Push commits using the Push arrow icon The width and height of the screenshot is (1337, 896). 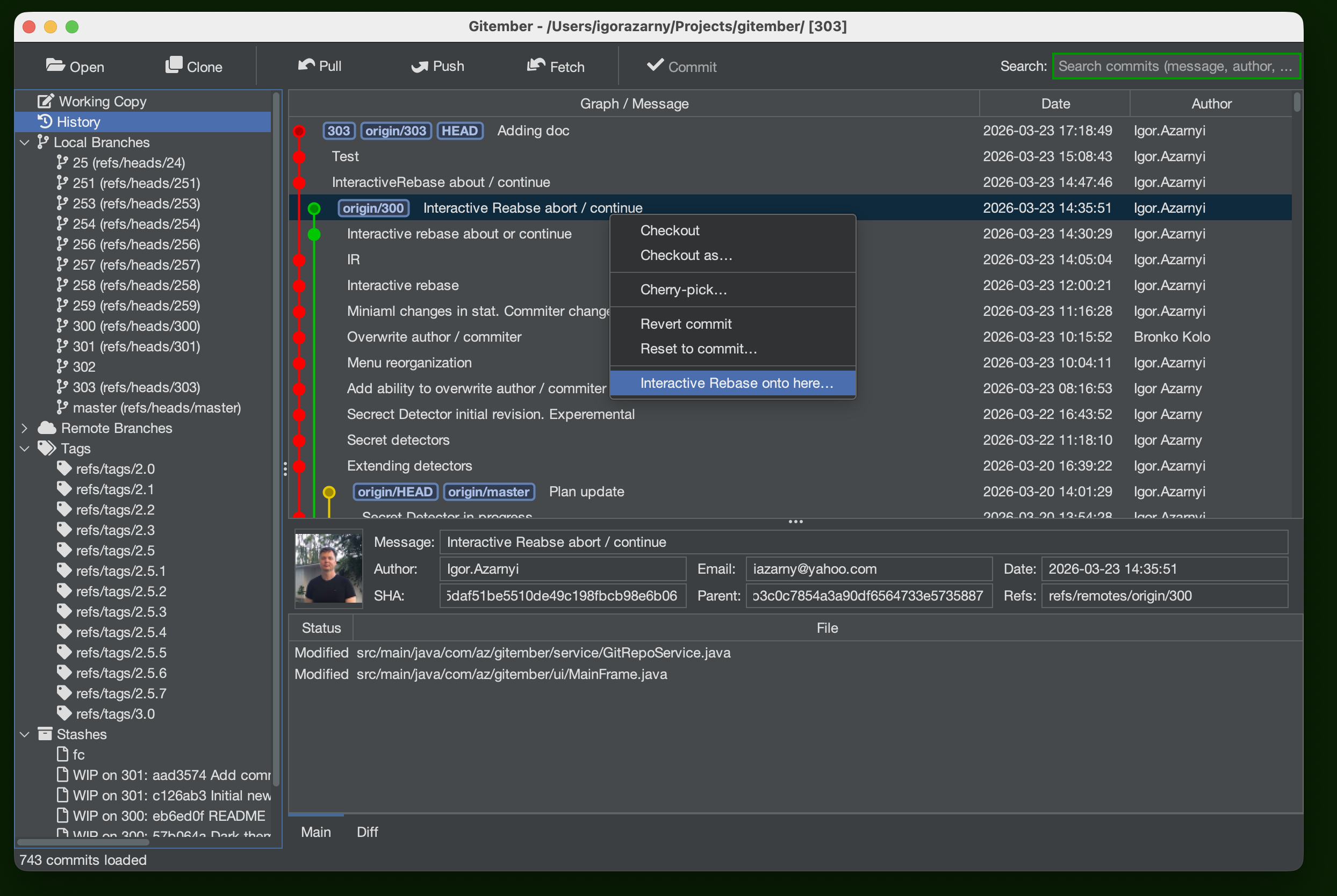coord(420,66)
